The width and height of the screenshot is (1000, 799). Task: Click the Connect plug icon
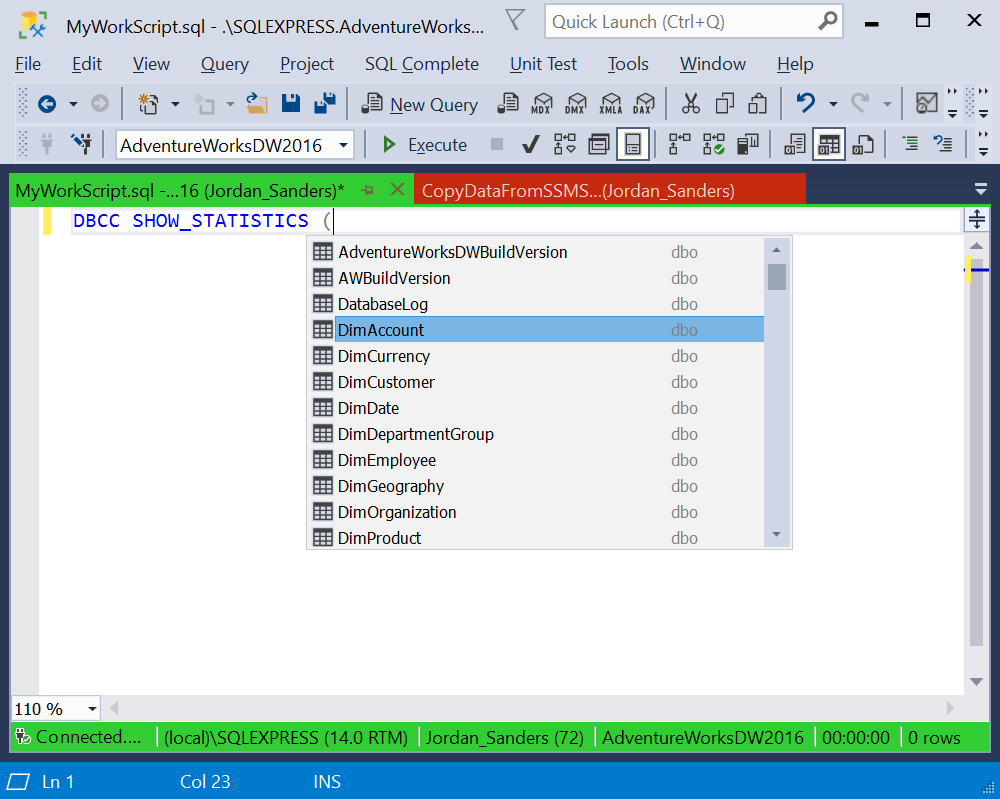(47, 144)
